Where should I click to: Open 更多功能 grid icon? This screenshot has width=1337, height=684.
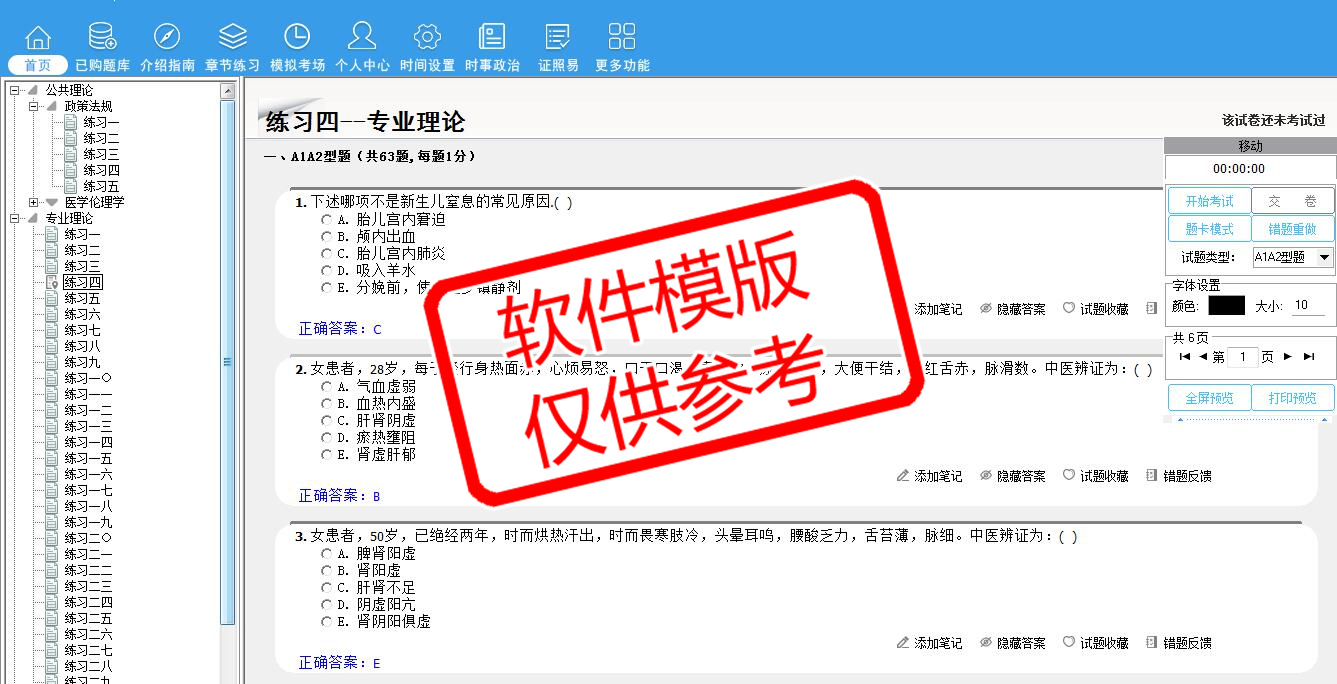(622, 37)
